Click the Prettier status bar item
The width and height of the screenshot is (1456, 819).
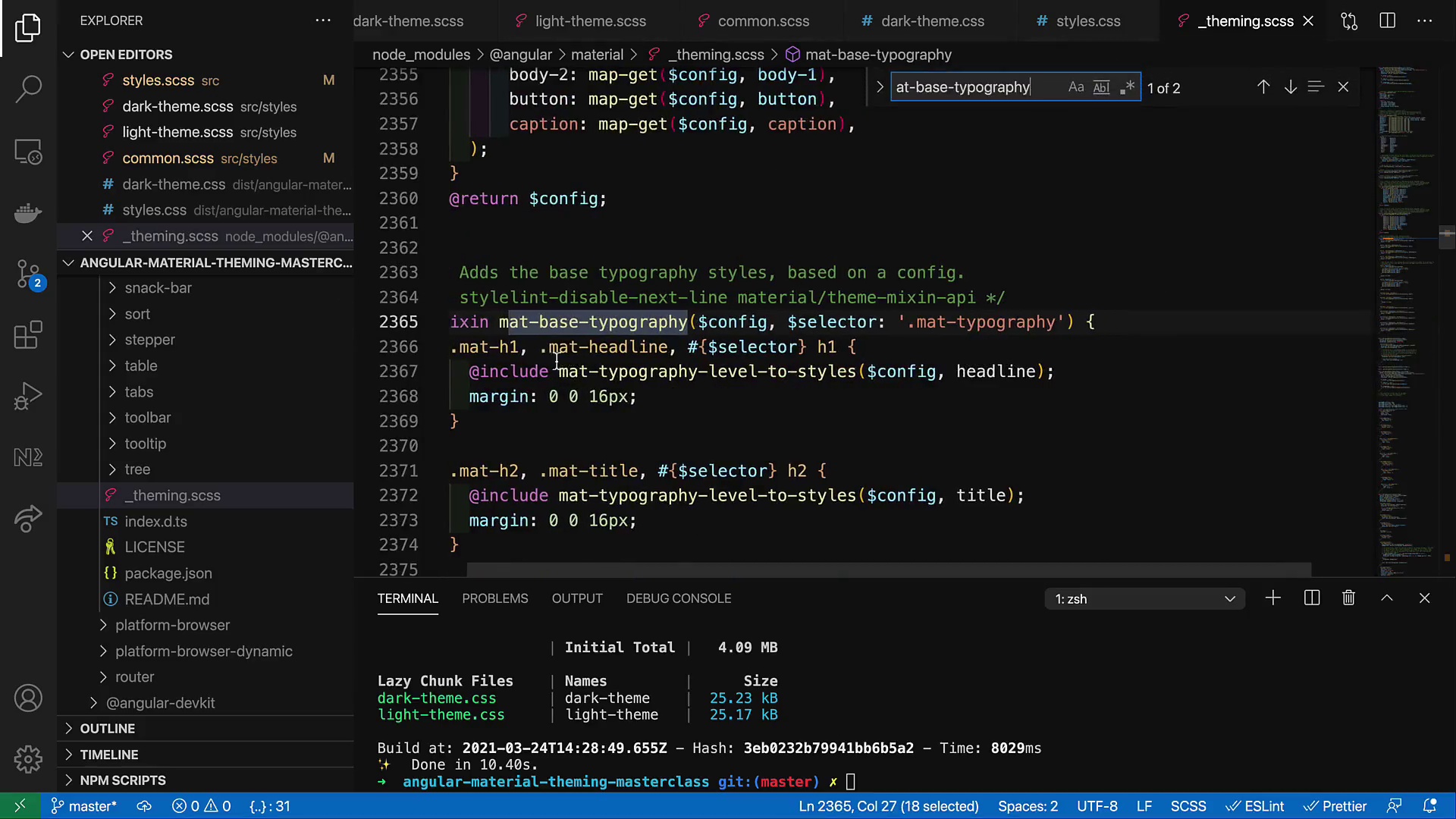pyautogui.click(x=1335, y=806)
